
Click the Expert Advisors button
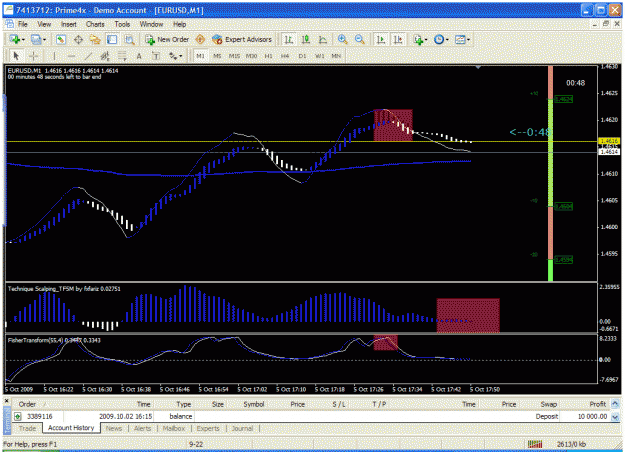click(242, 39)
